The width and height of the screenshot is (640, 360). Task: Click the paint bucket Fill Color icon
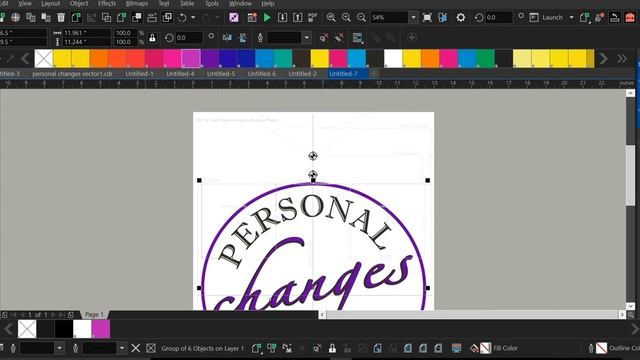point(474,348)
